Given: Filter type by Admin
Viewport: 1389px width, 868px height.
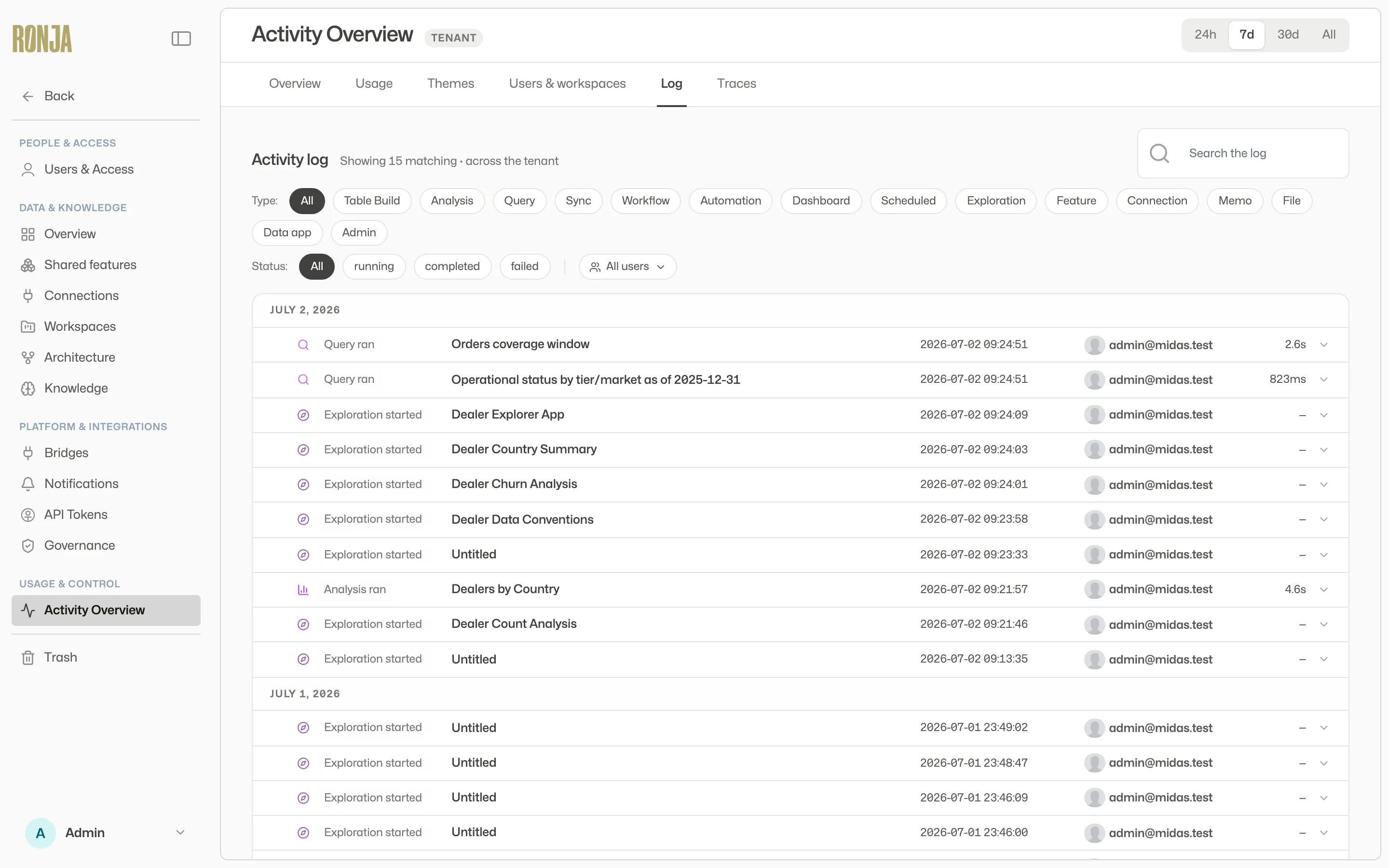Looking at the screenshot, I should coord(359,233).
